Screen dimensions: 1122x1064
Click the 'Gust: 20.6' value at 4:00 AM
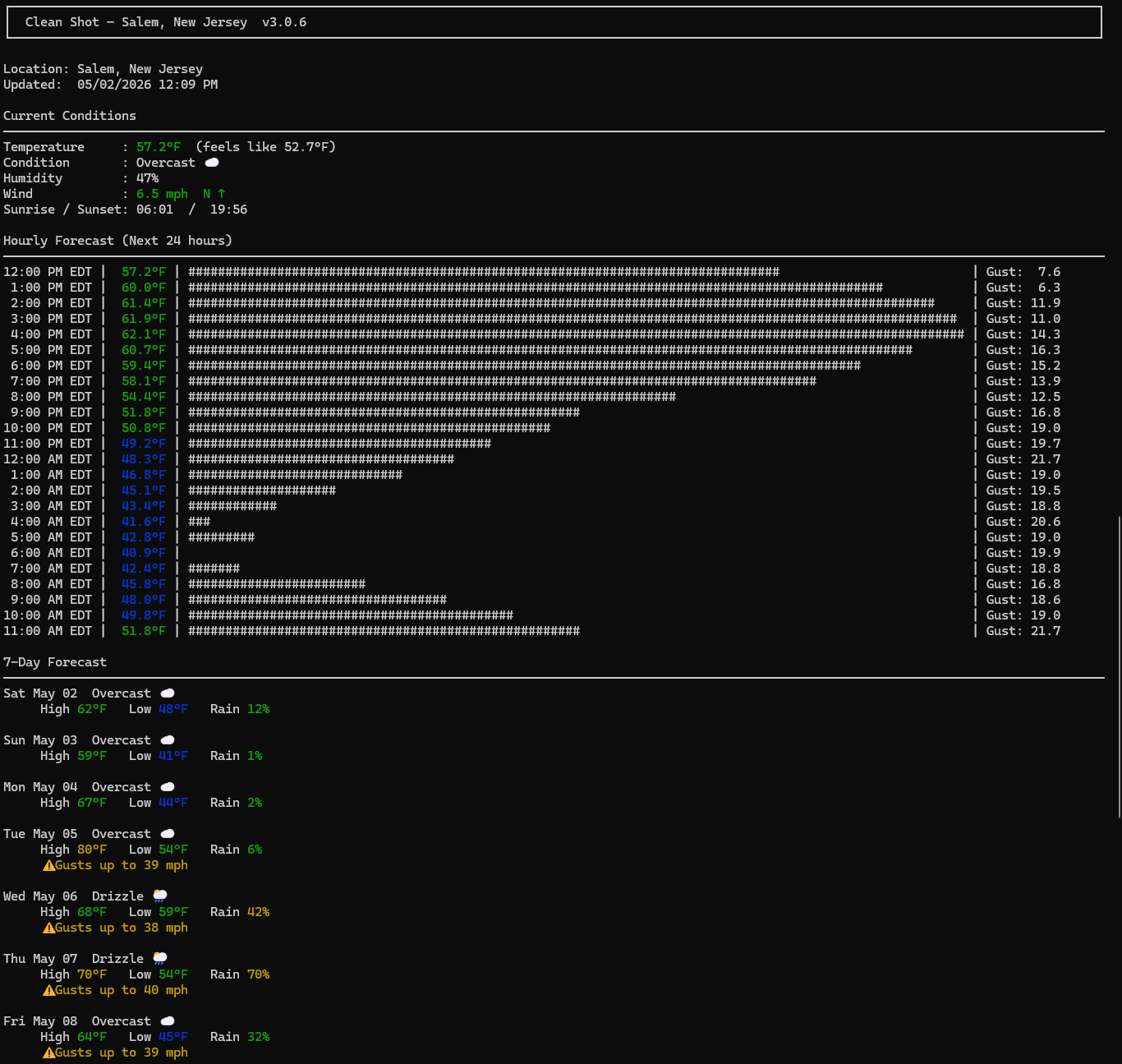1023,522
